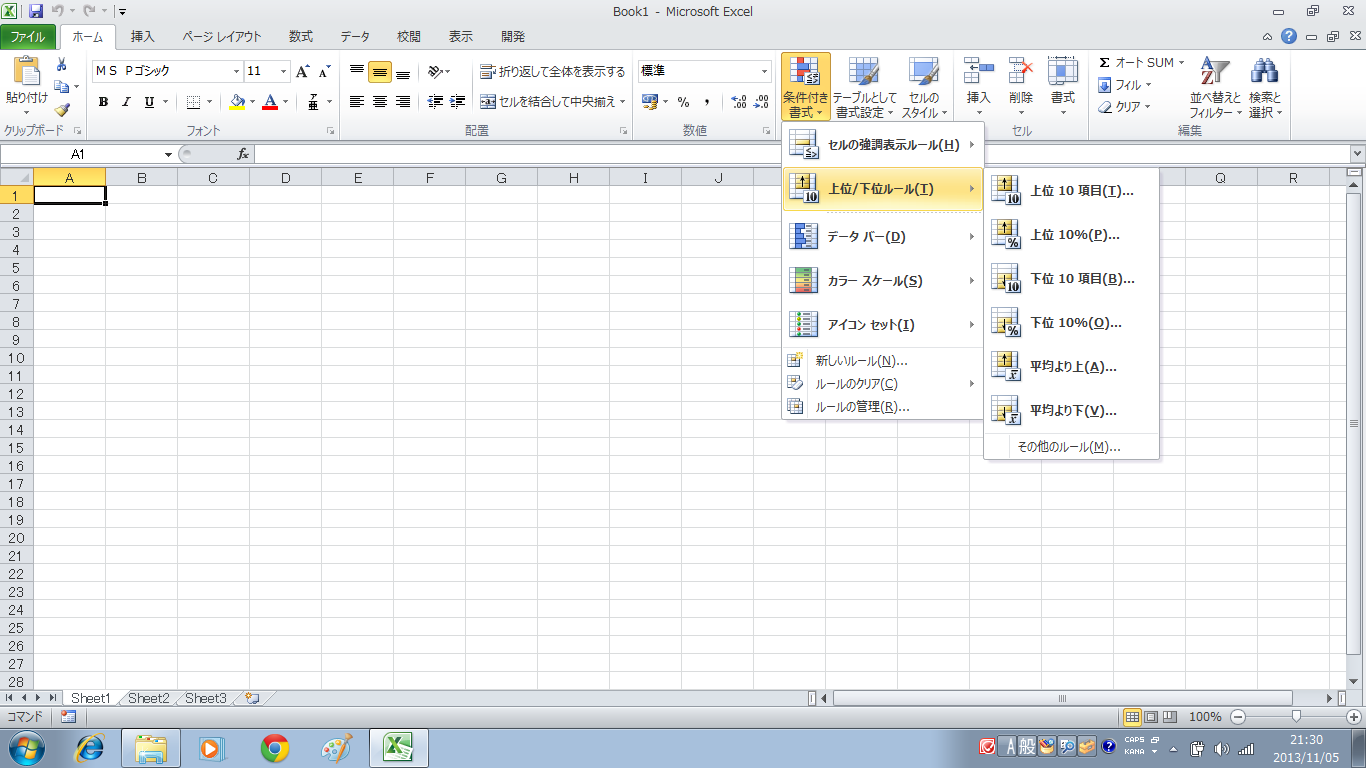This screenshot has width=1366, height=768.
Task: Expand the number format combo box
Action: [765, 72]
